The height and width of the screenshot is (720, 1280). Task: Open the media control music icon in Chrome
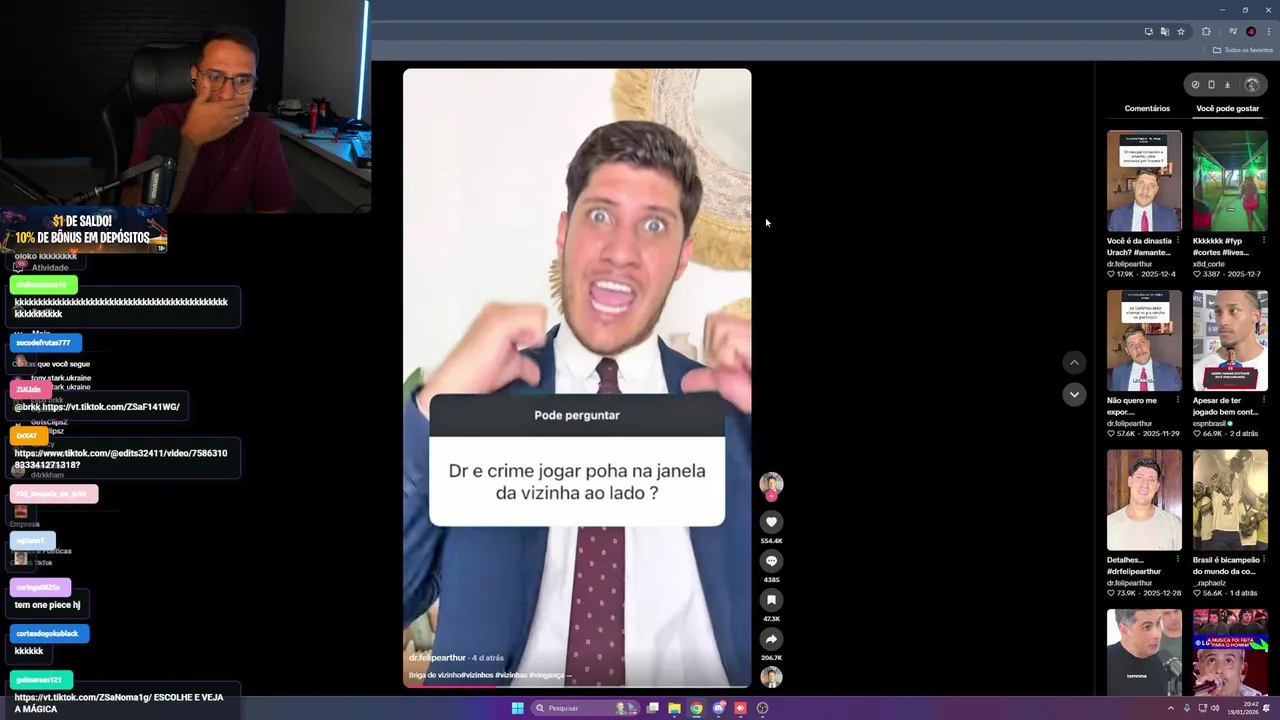click(1233, 31)
